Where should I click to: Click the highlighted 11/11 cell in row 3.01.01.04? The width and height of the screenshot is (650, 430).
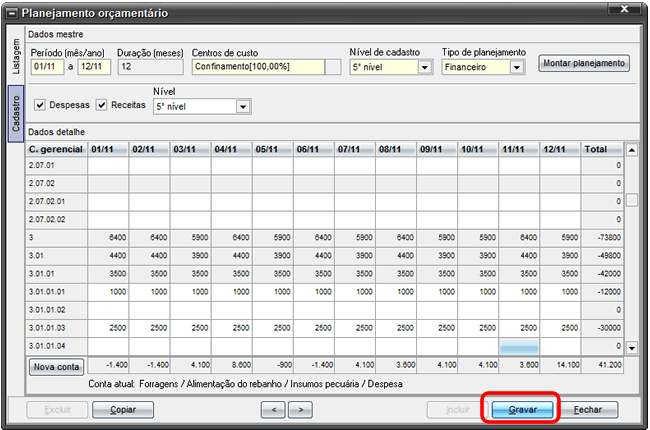pos(519,347)
